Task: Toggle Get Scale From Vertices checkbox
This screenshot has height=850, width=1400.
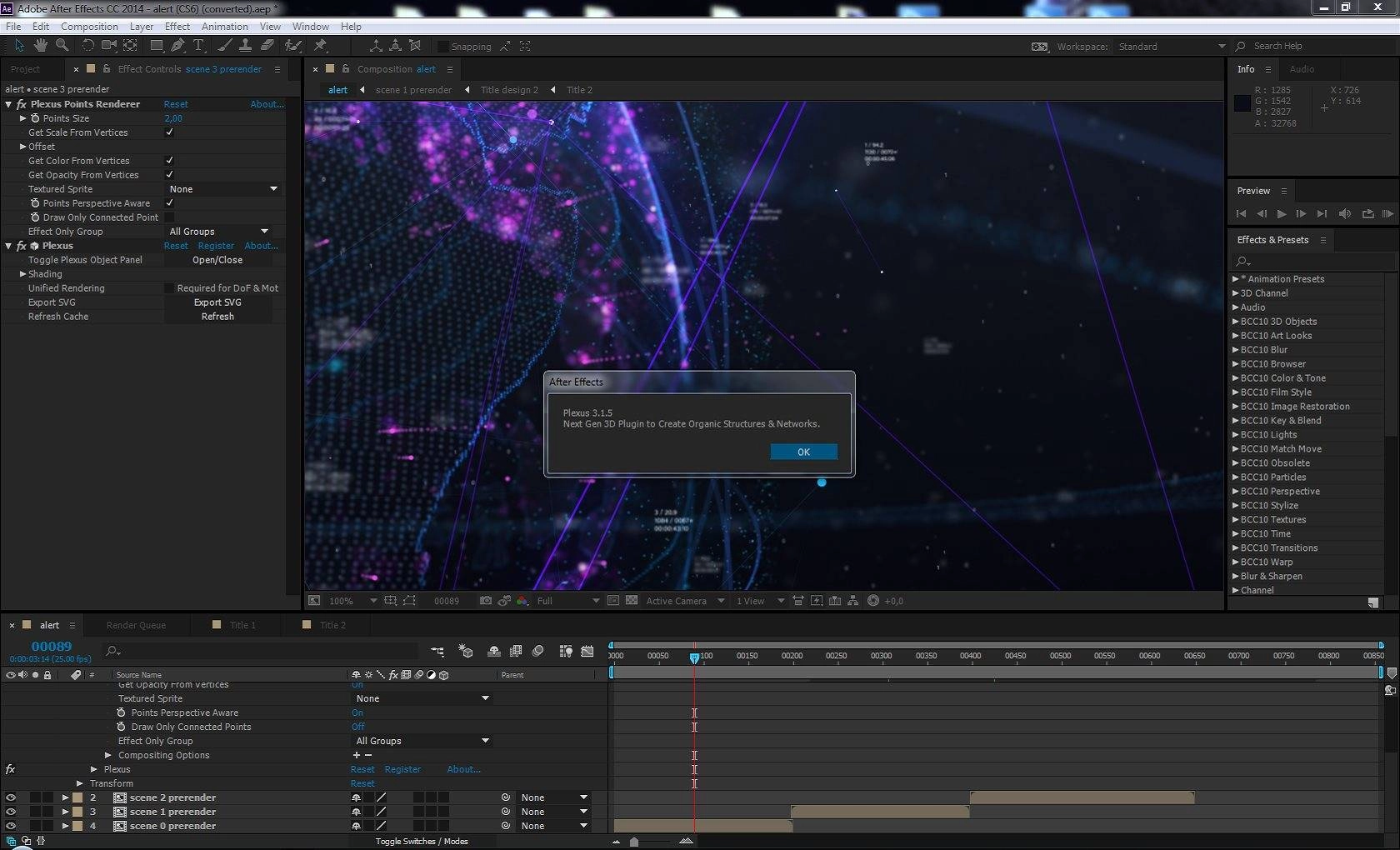Action: pyautogui.click(x=169, y=132)
